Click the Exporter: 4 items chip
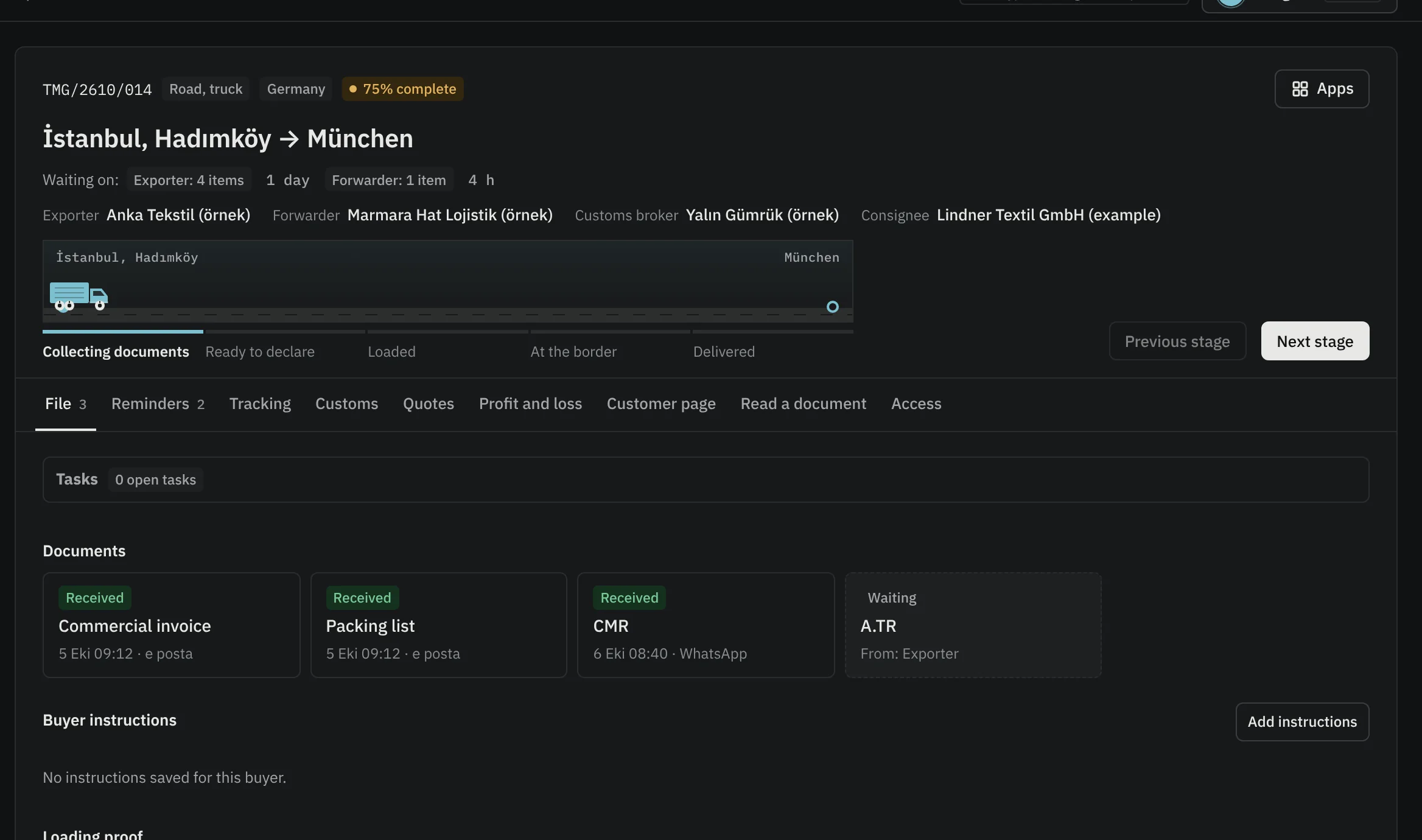Screen dimensions: 1422x840 click(x=189, y=180)
